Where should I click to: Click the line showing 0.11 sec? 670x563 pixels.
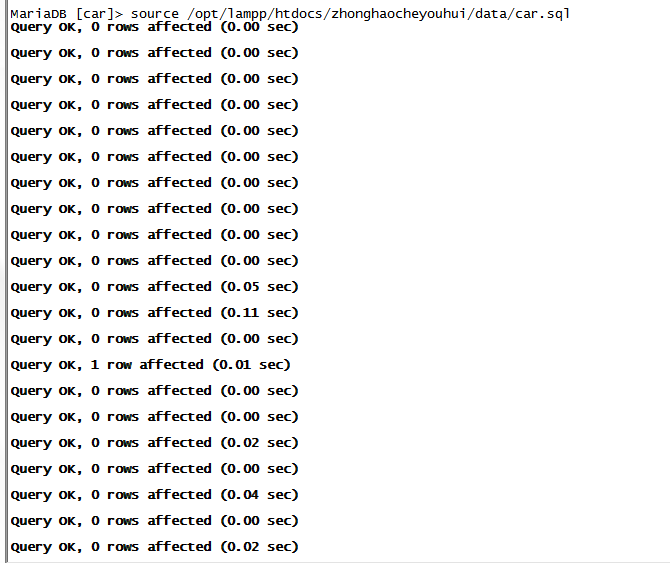[154, 313]
